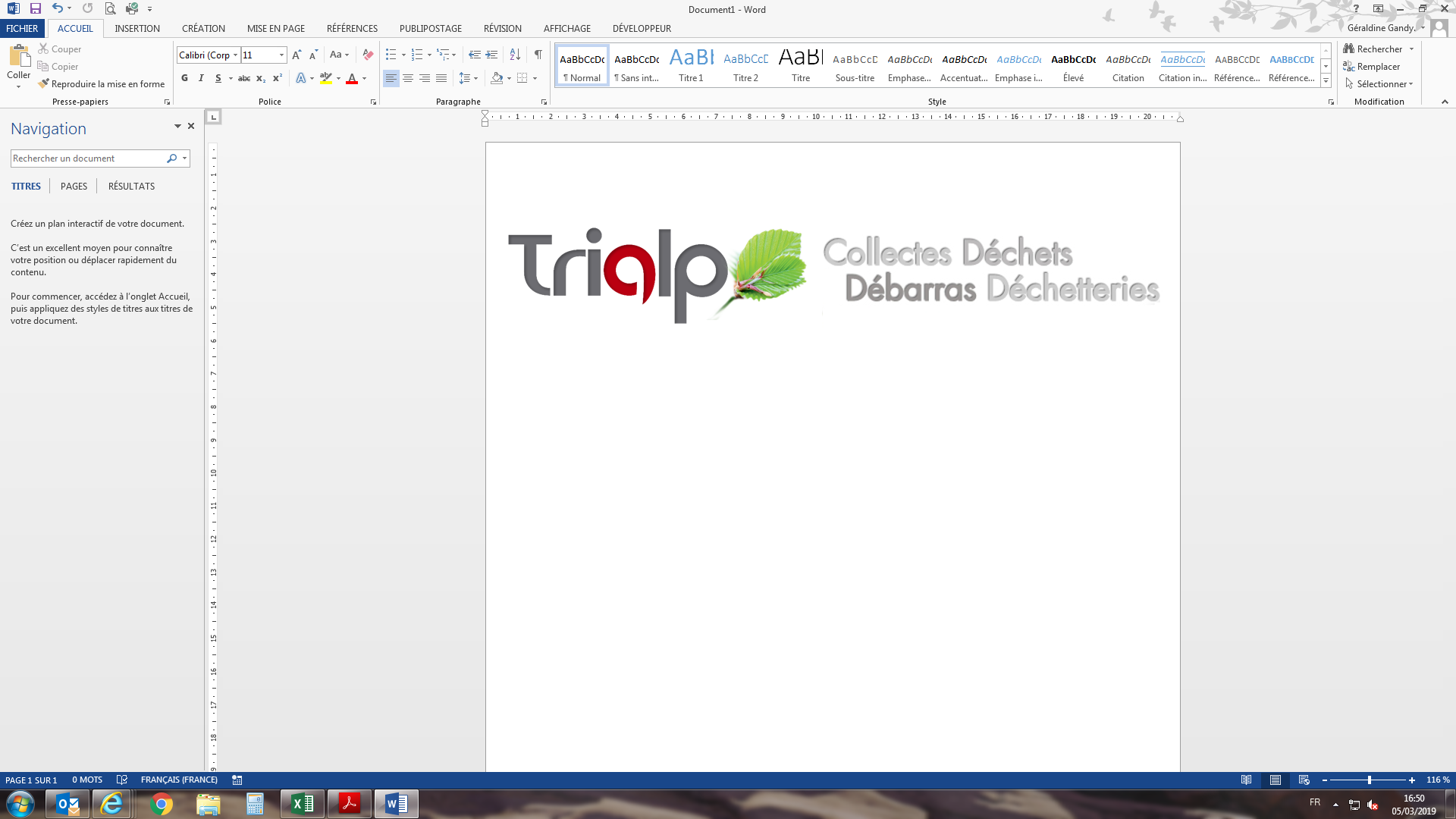Click the superscript icon
Image resolution: width=1456 pixels, height=819 pixels.
[278, 79]
